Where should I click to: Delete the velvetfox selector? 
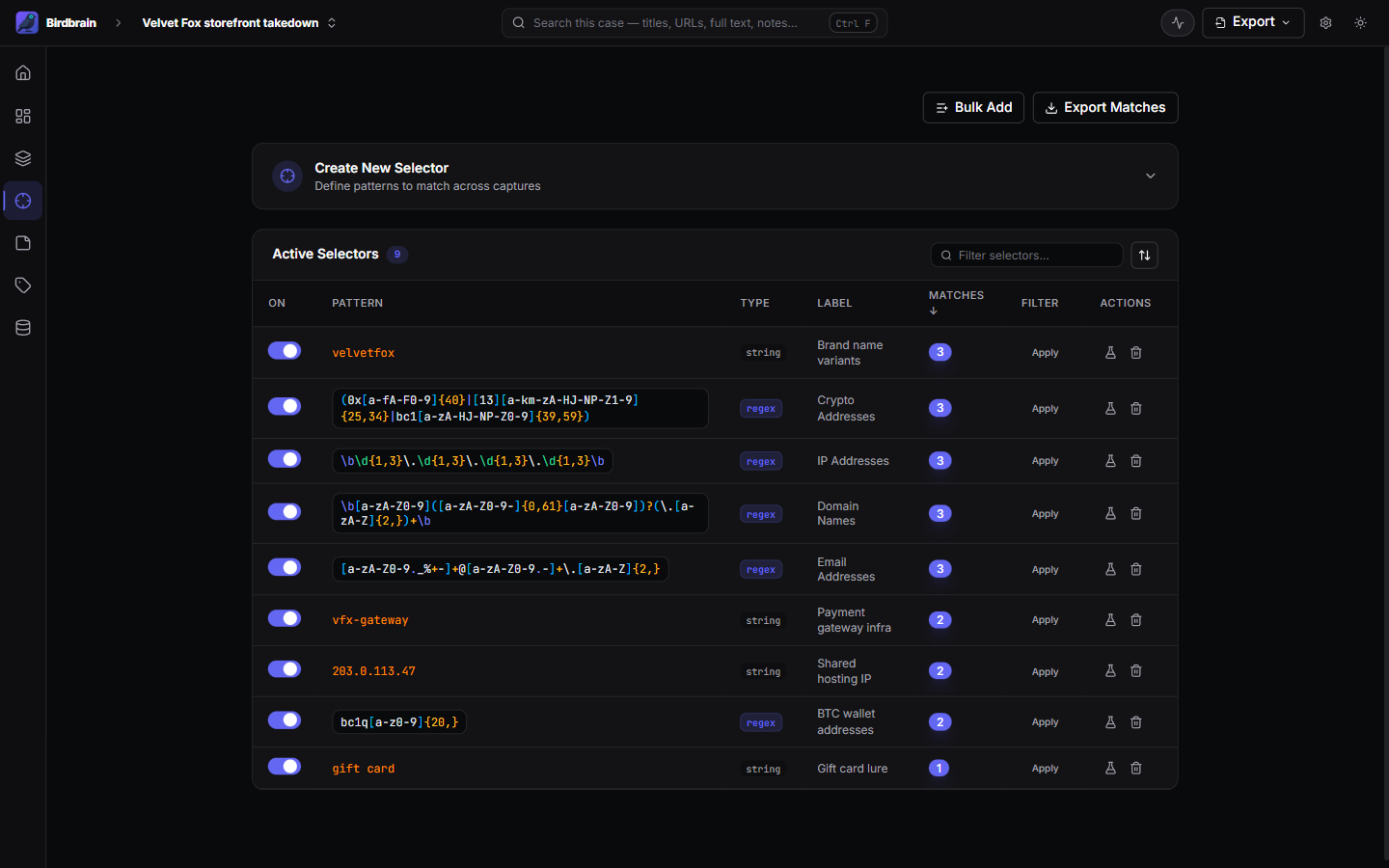pos(1136,353)
